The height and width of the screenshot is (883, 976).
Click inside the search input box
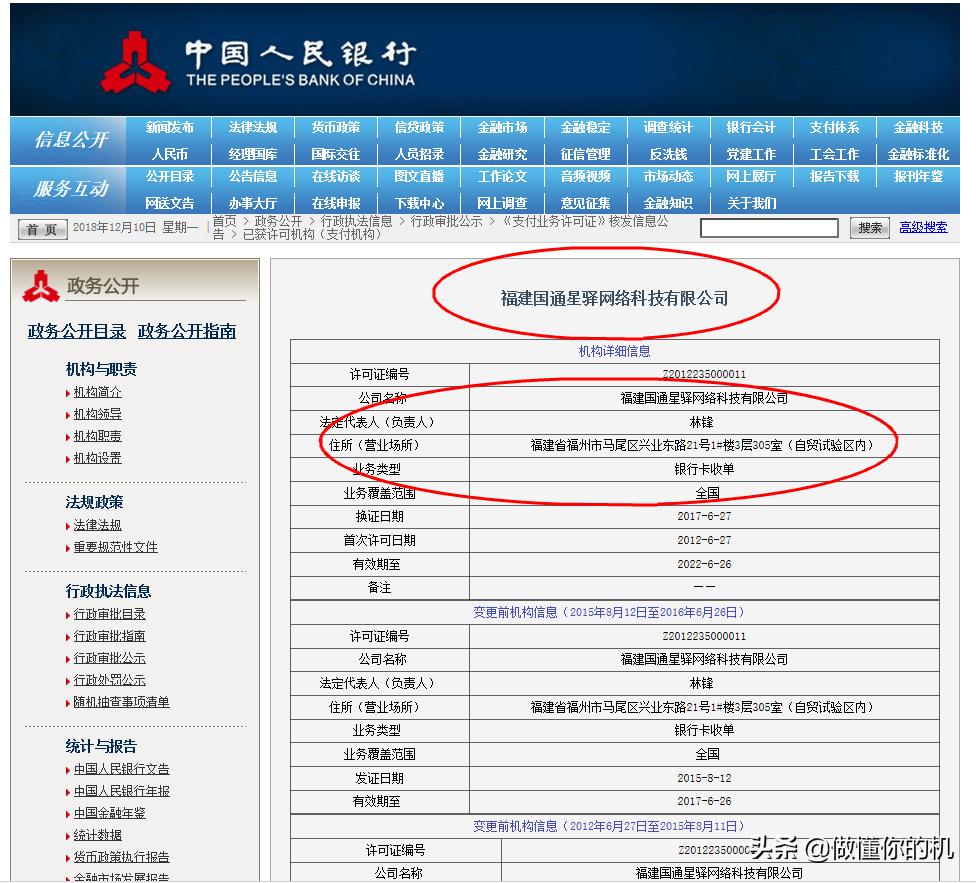[x=768, y=227]
